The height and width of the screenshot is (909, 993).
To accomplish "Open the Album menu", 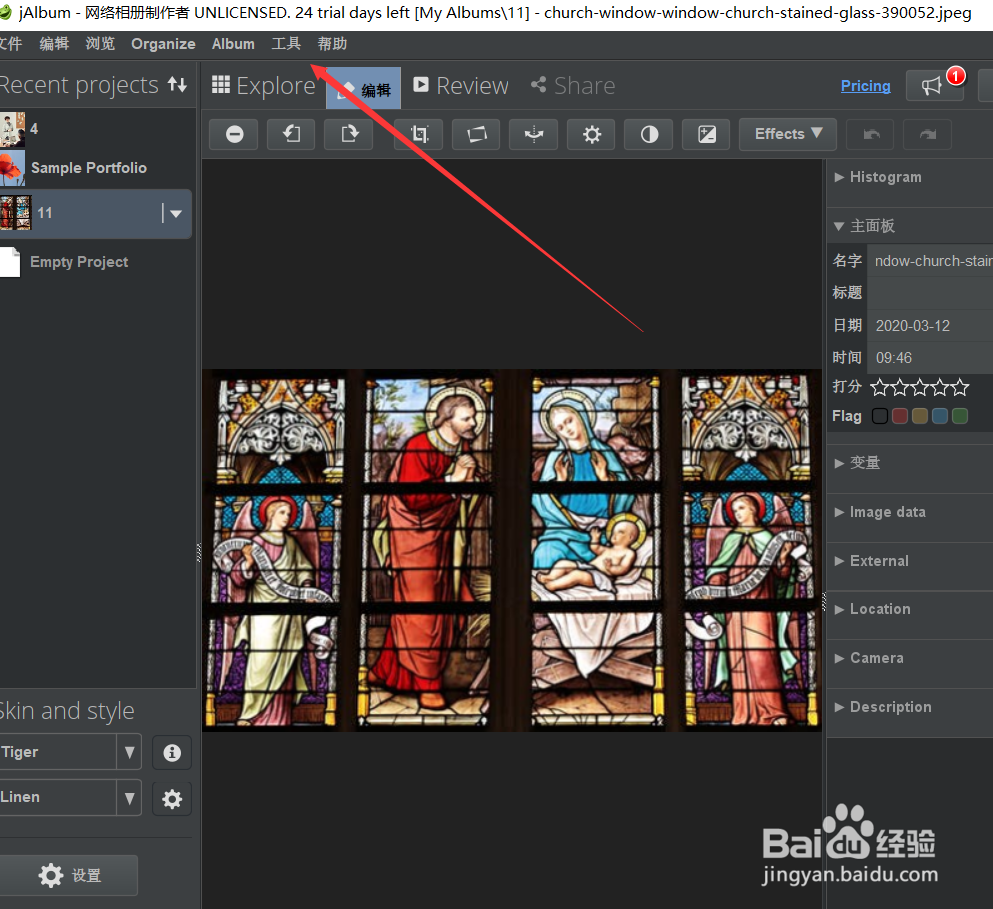I will tap(233, 44).
